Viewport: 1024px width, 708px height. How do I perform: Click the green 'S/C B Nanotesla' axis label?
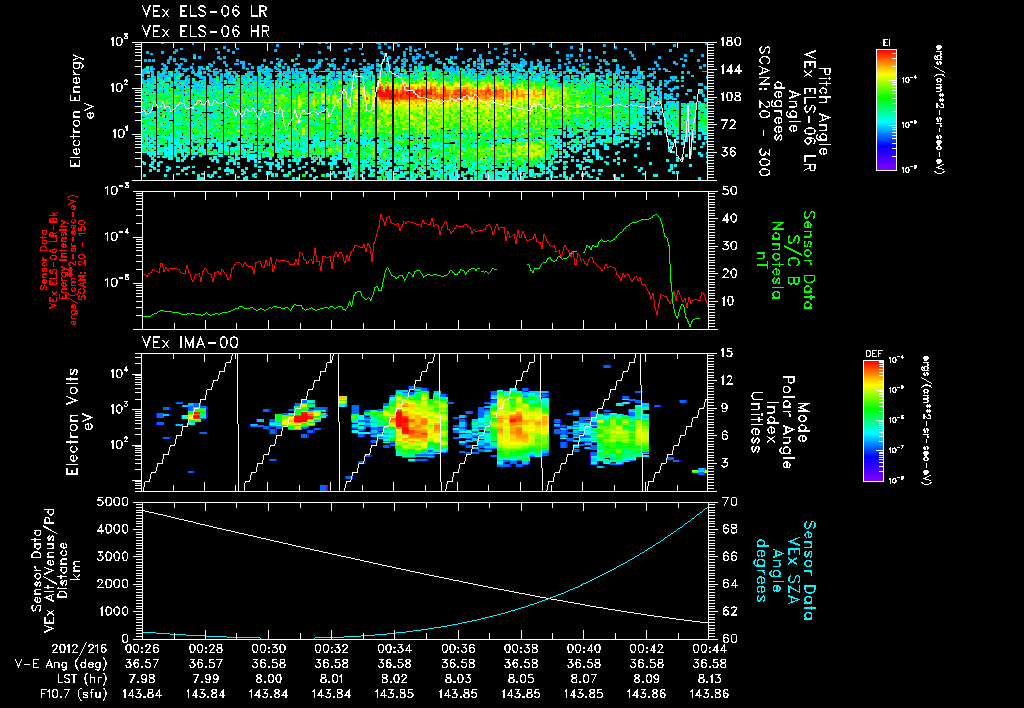pyautogui.click(x=784, y=260)
